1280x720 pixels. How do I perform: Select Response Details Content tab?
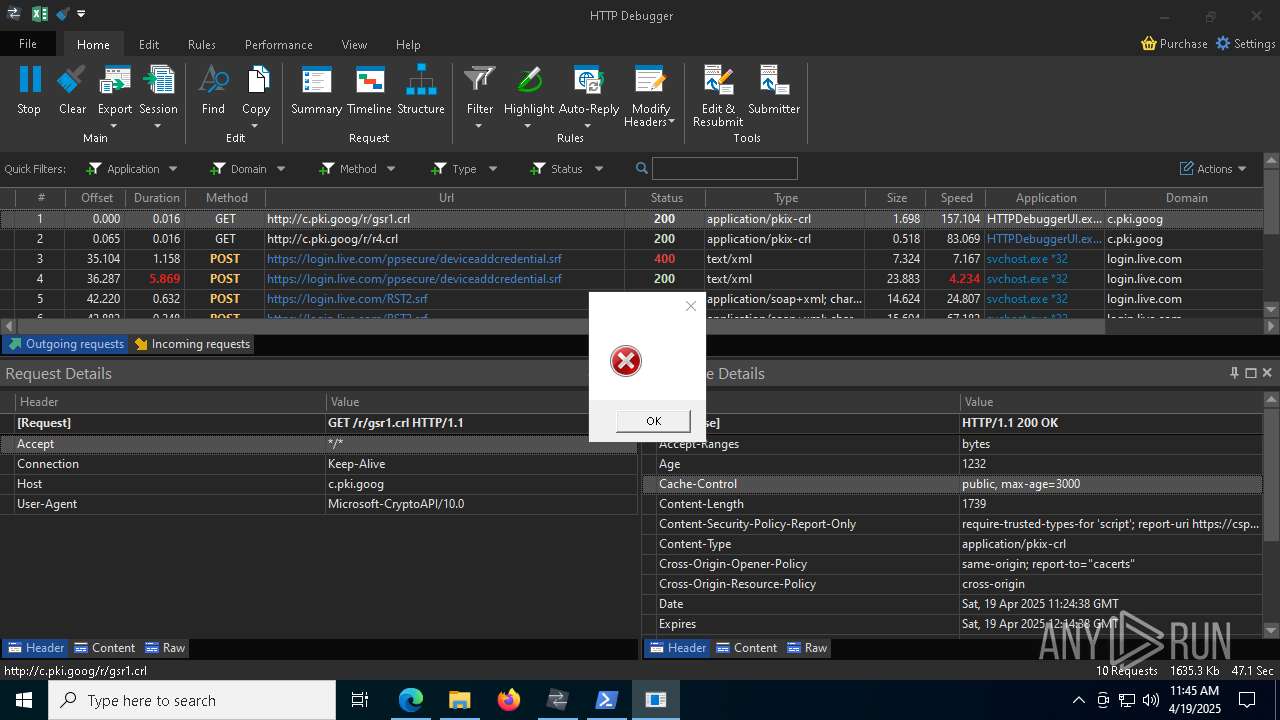(x=747, y=648)
